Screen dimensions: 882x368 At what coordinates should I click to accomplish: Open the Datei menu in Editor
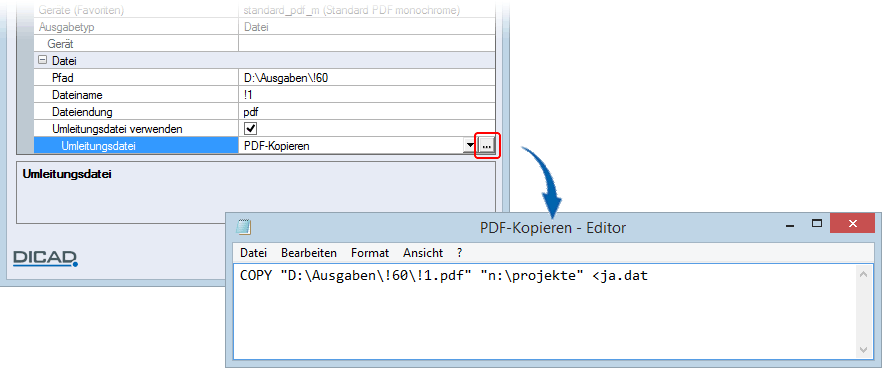(x=254, y=253)
